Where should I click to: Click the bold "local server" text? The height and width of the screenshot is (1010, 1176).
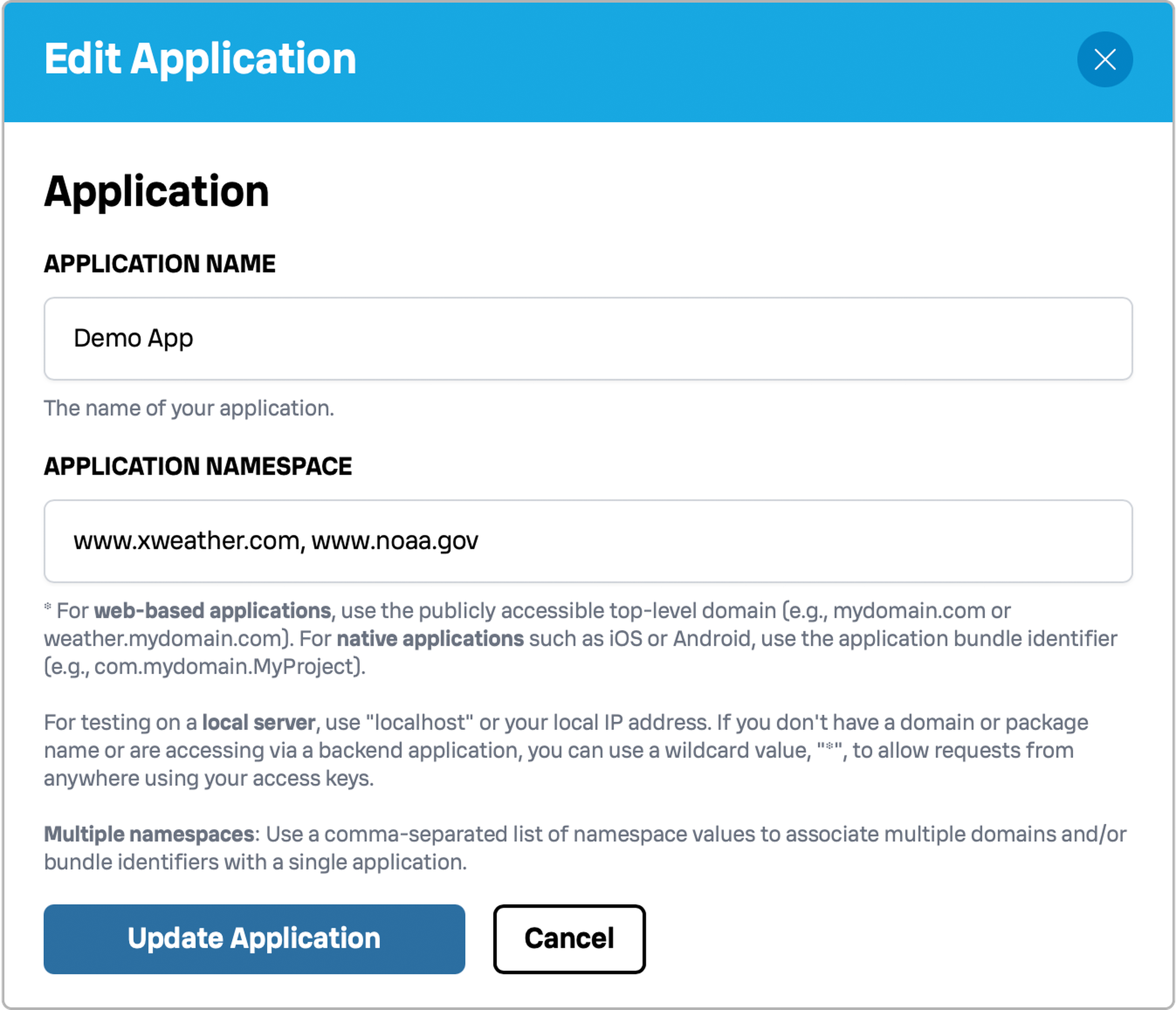(259, 722)
